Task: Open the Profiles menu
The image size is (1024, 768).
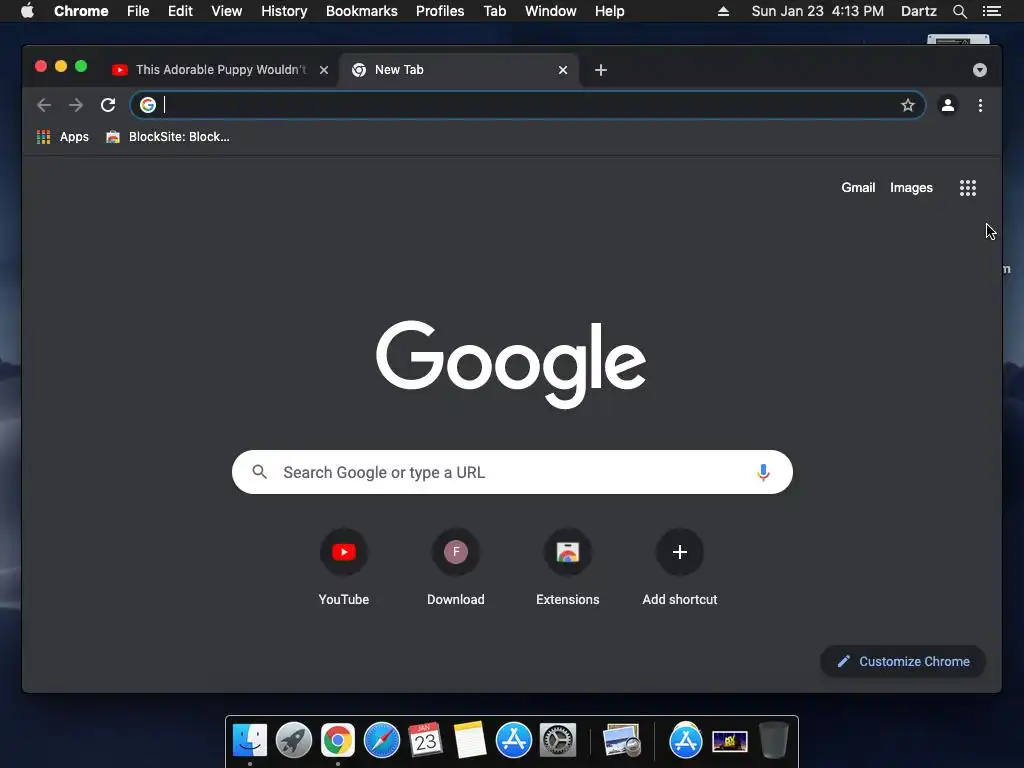Action: pos(440,11)
